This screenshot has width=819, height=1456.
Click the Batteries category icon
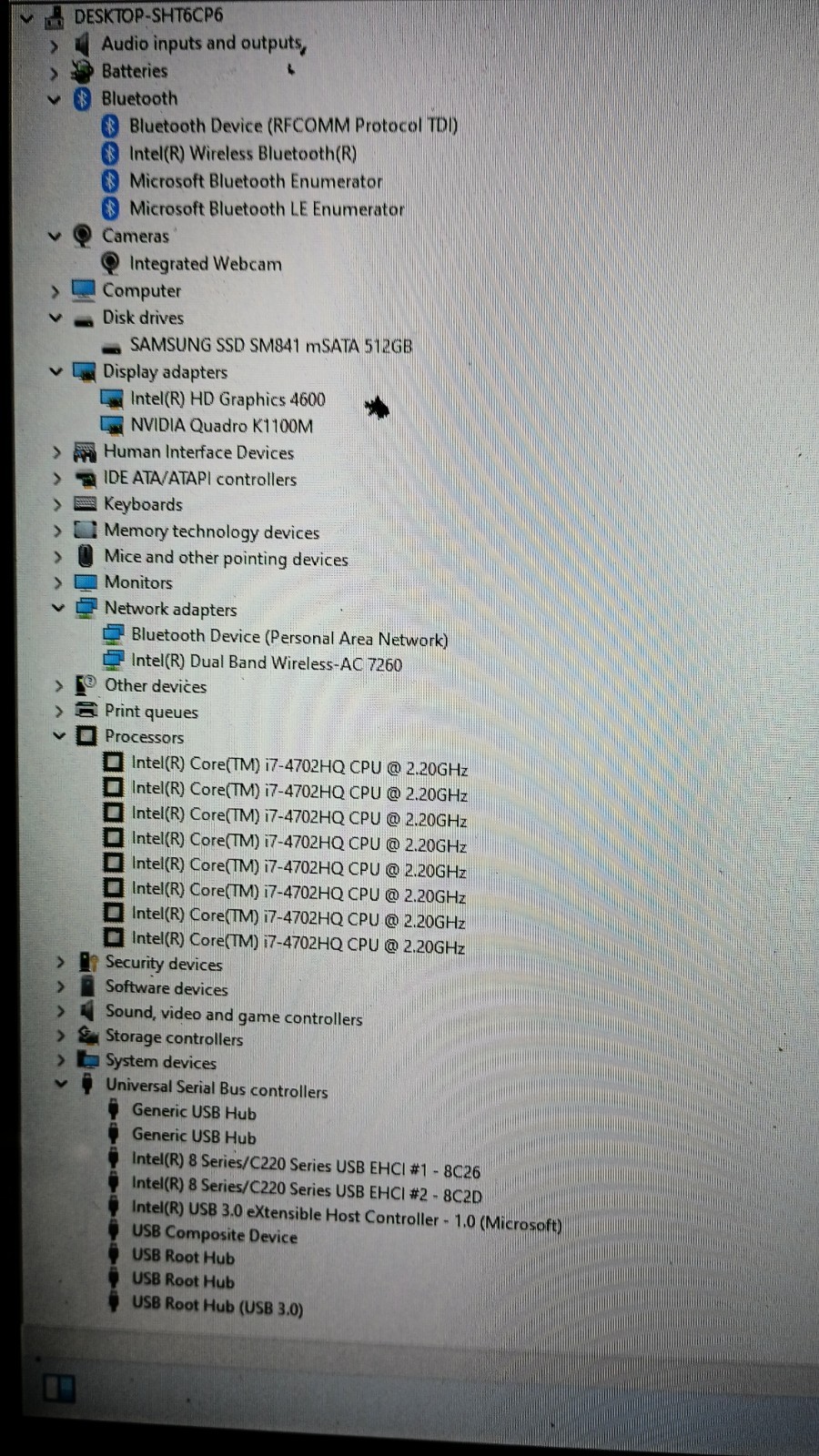[82, 71]
